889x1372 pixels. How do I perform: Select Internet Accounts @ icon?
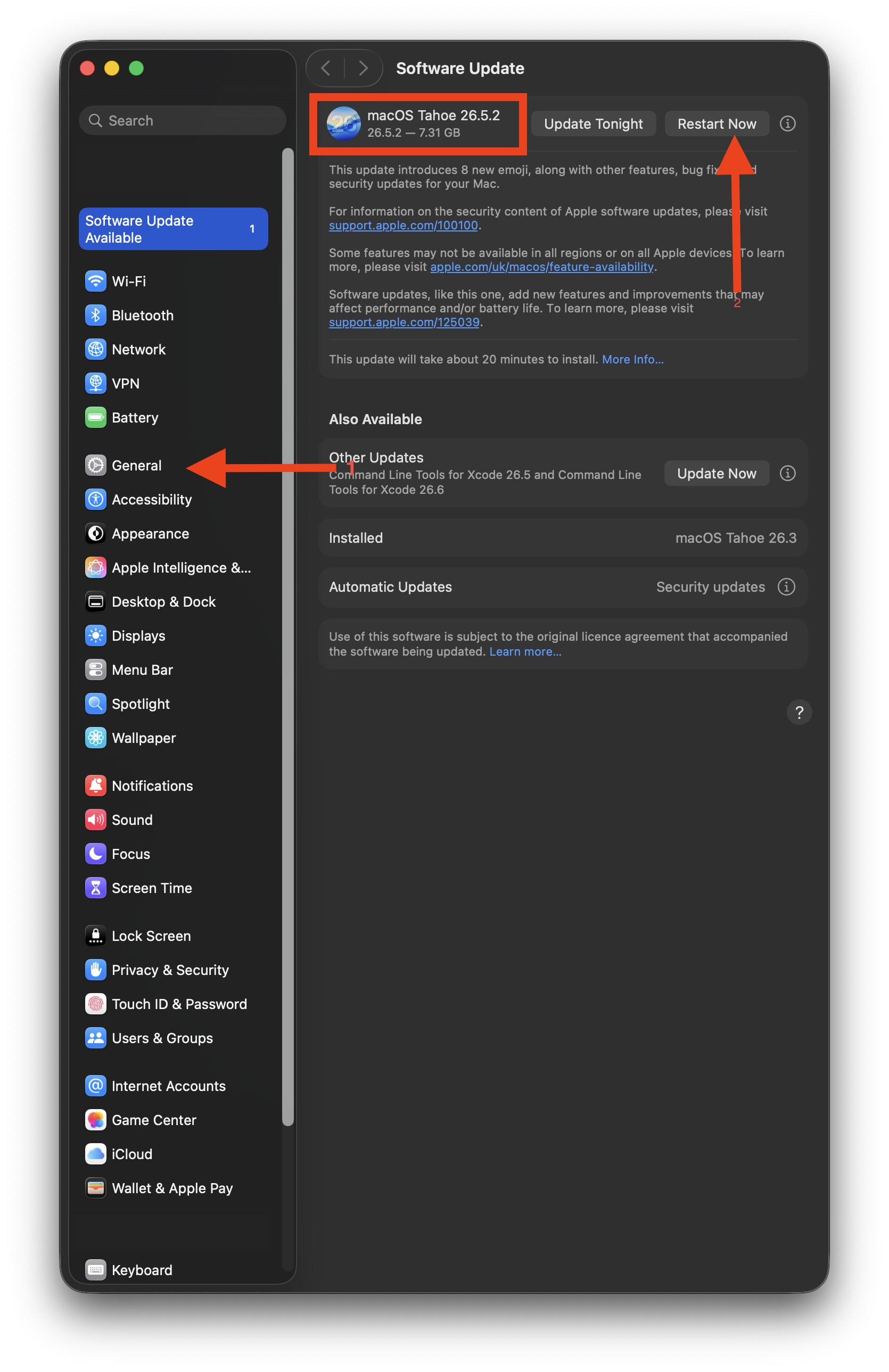pyautogui.click(x=96, y=1085)
